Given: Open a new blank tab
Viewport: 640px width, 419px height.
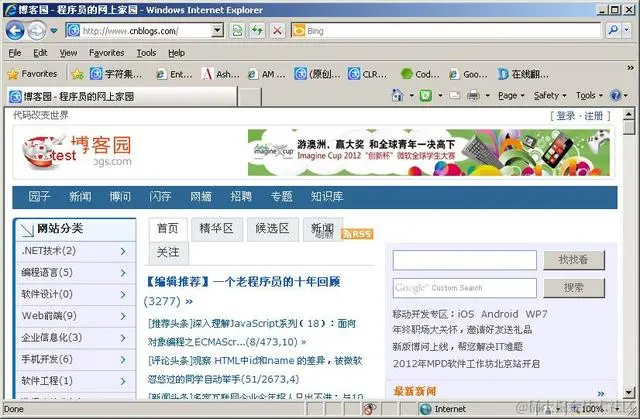Looking at the screenshot, I should pos(249,97).
